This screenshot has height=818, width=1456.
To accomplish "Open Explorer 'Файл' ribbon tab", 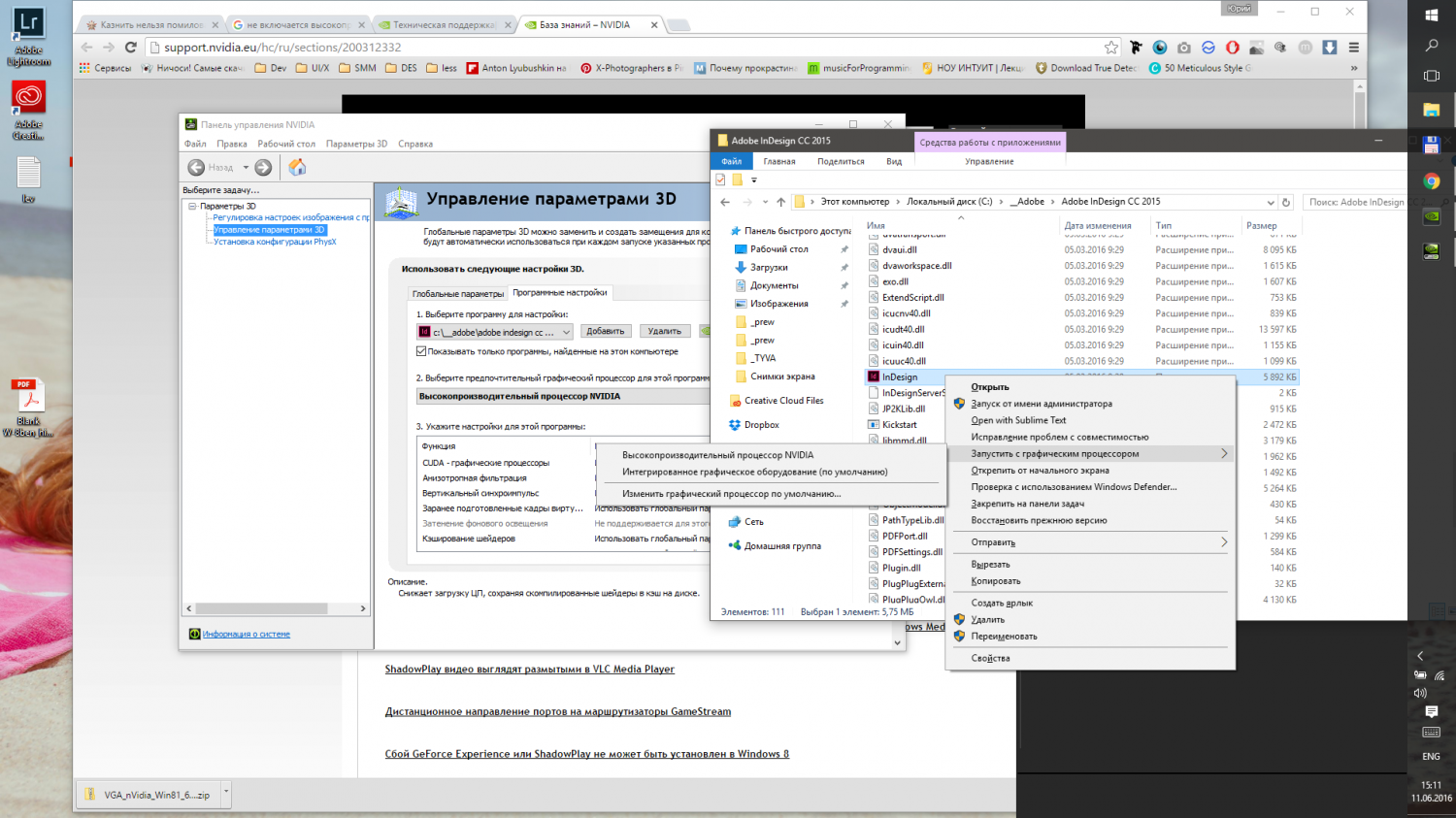I will tap(732, 161).
